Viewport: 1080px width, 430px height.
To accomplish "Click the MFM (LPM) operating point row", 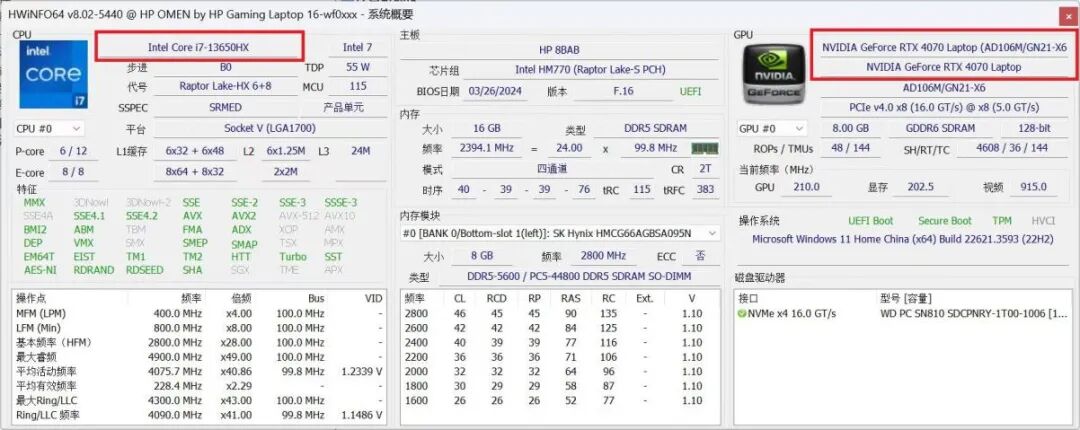I will tap(199, 314).
